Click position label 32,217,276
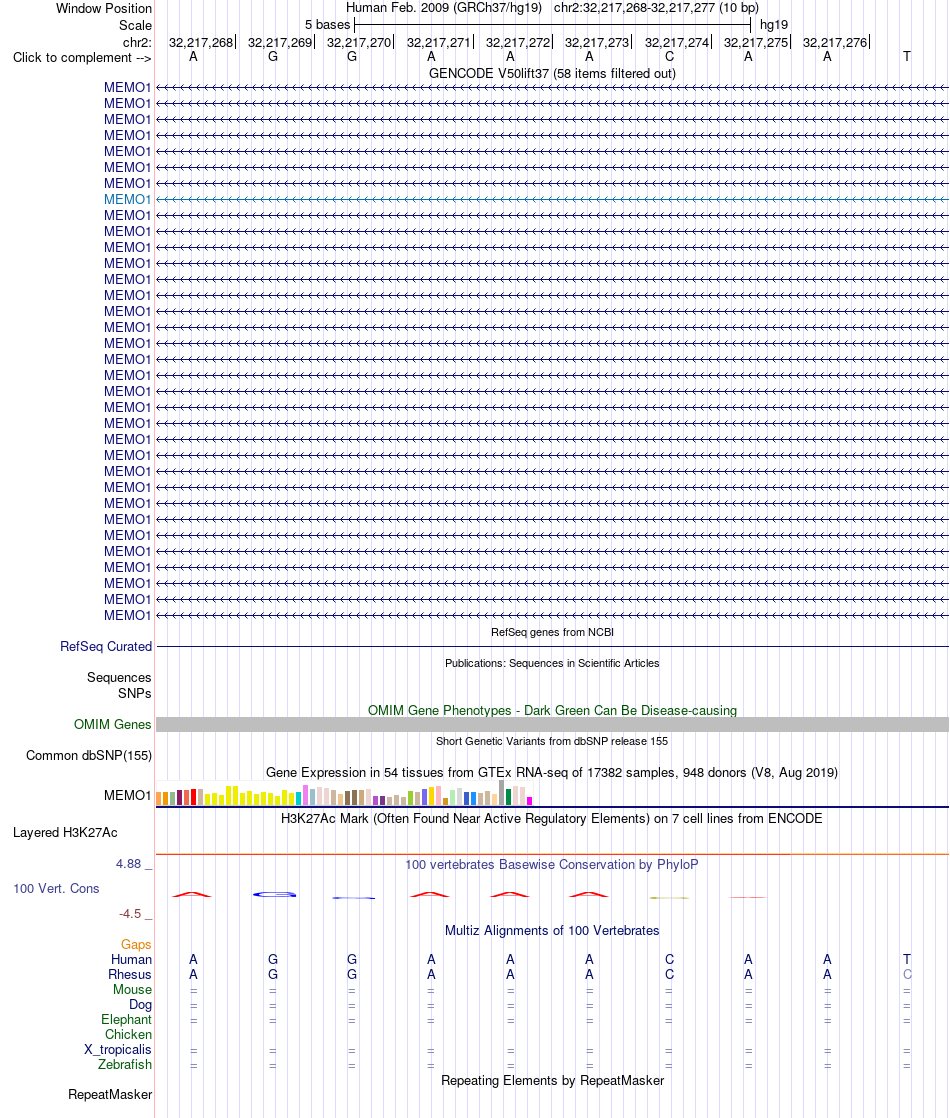Viewport: 950px width, 1118px height. [835, 42]
